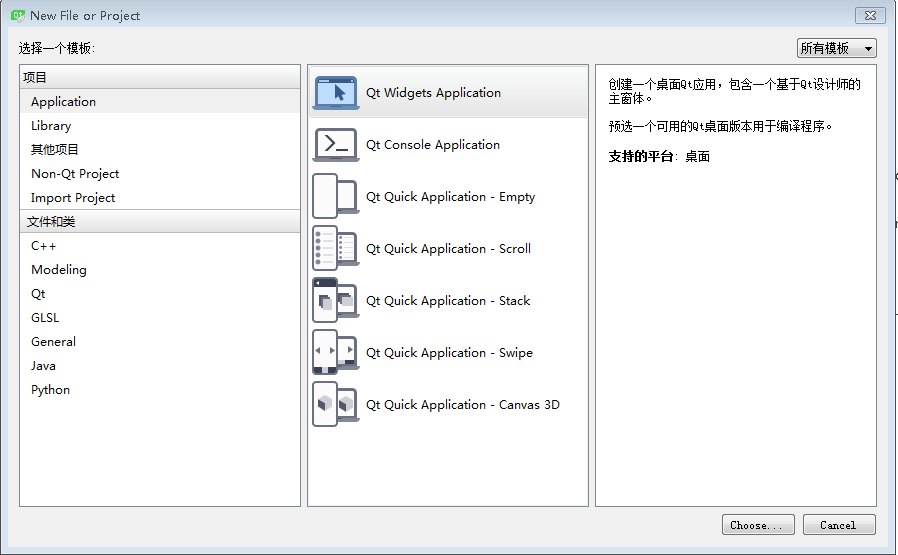
Task: Select the Application project category
Action: (160, 101)
